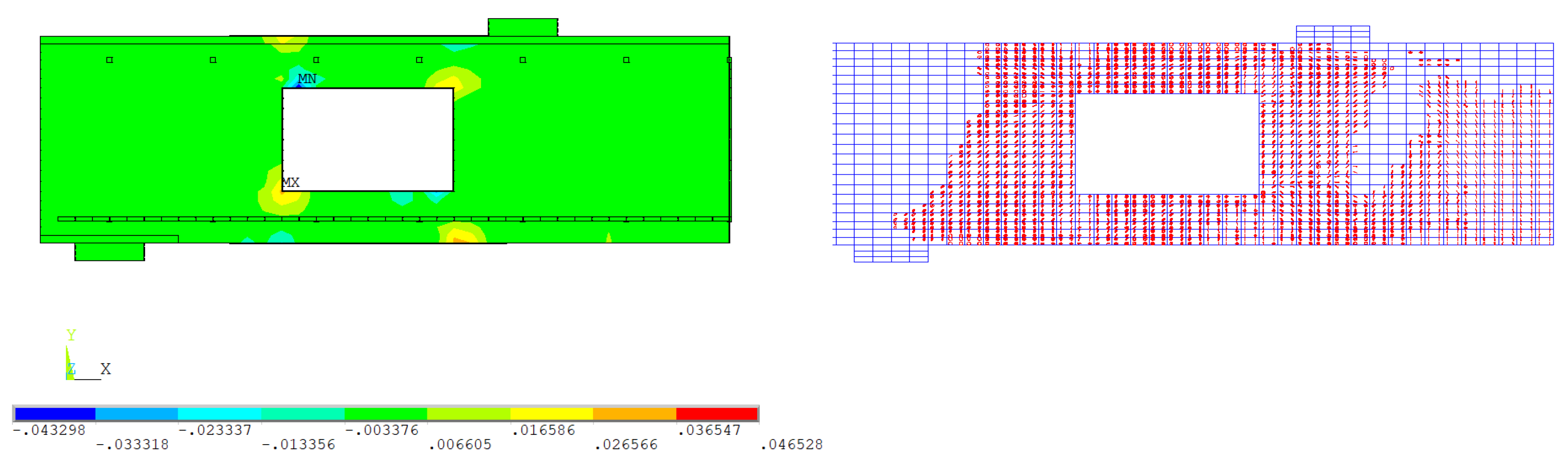Select the dark blue legend color band

55,414
